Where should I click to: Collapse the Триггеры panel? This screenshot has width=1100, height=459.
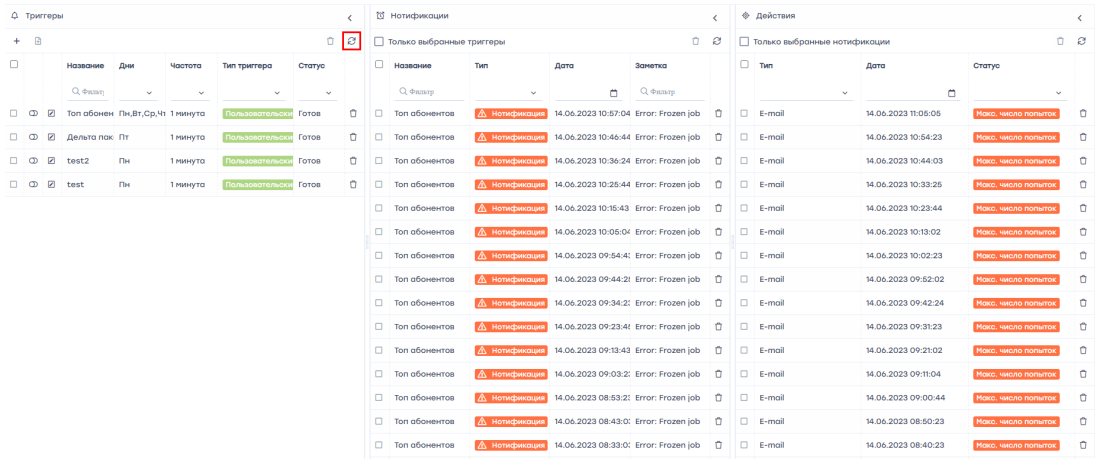(350, 17)
